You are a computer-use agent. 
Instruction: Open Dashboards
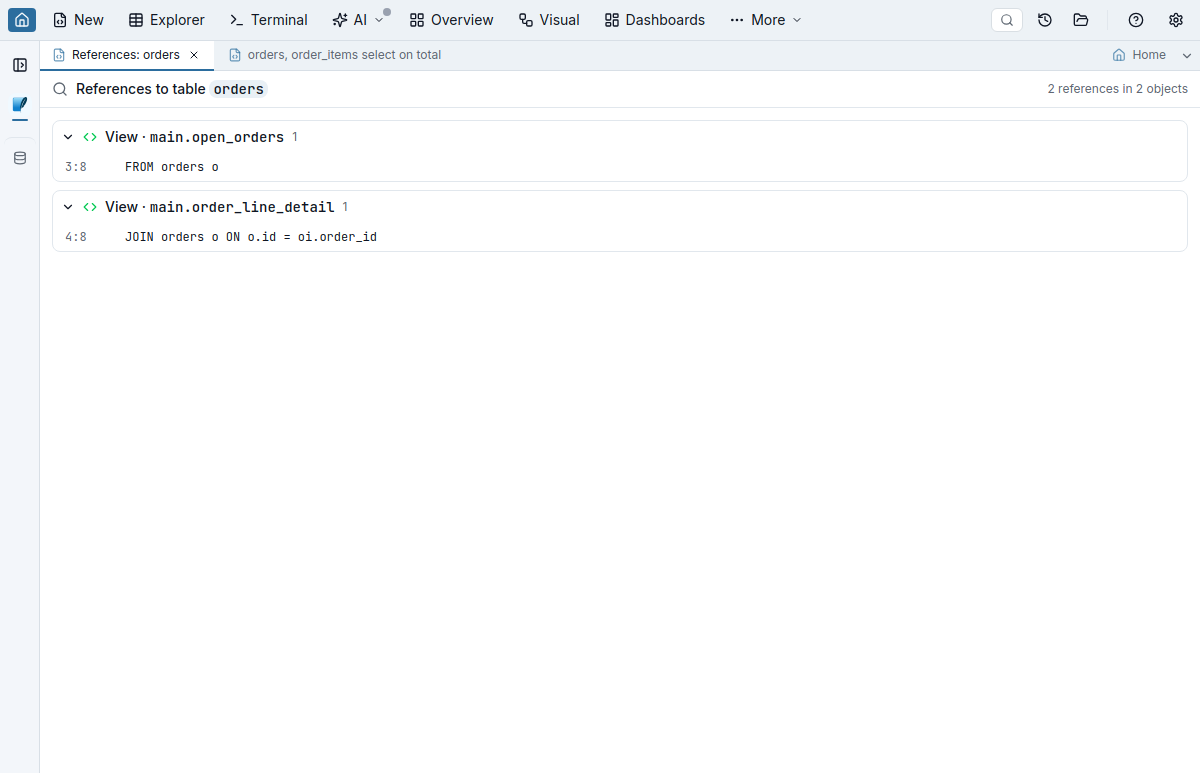coord(655,20)
